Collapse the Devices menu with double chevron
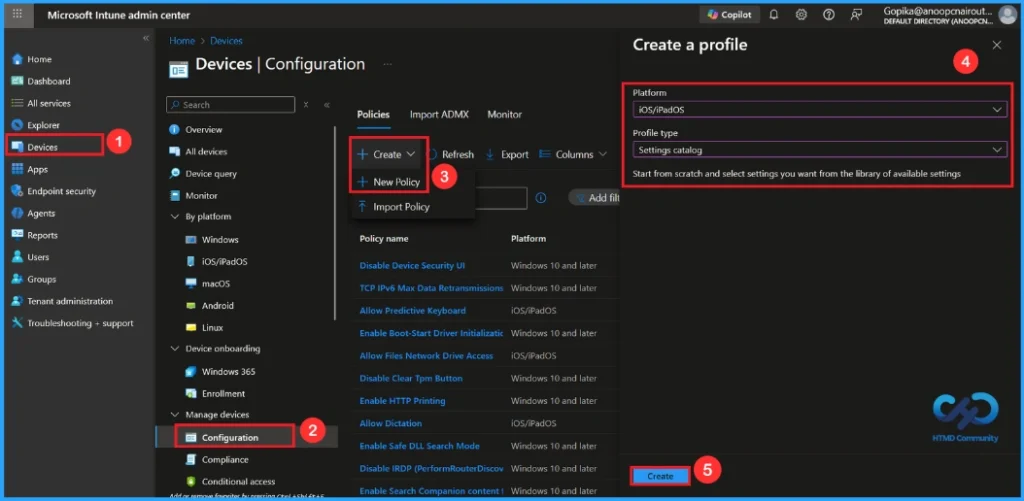Viewport: 1024px width, 501px height. click(x=327, y=105)
